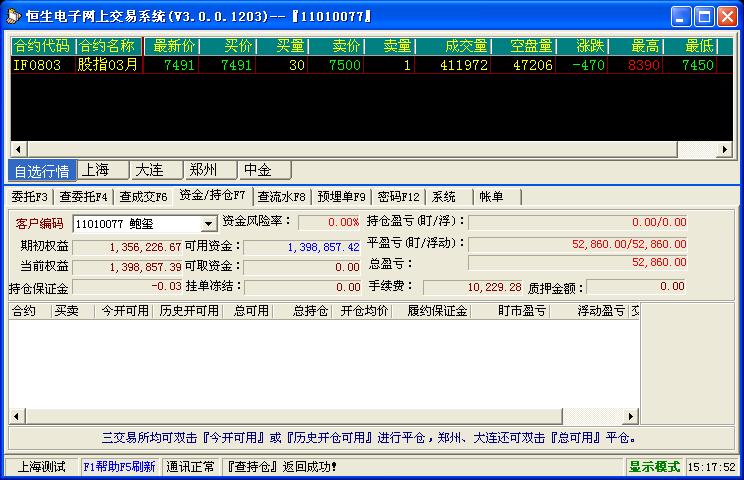Click the 合约代码 column header

[x=42, y=46]
